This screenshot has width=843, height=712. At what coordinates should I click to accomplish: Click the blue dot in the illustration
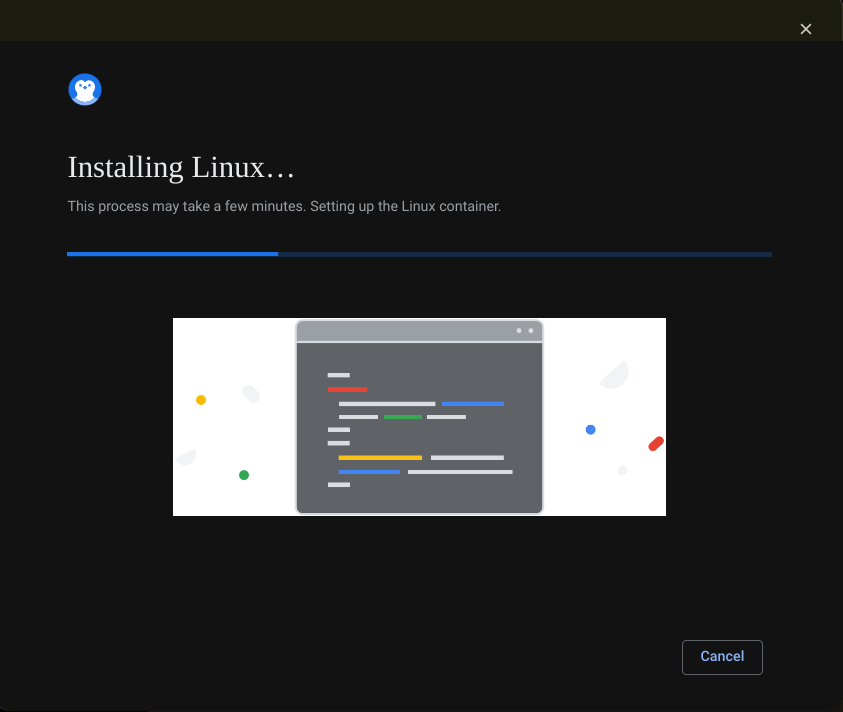tap(591, 430)
